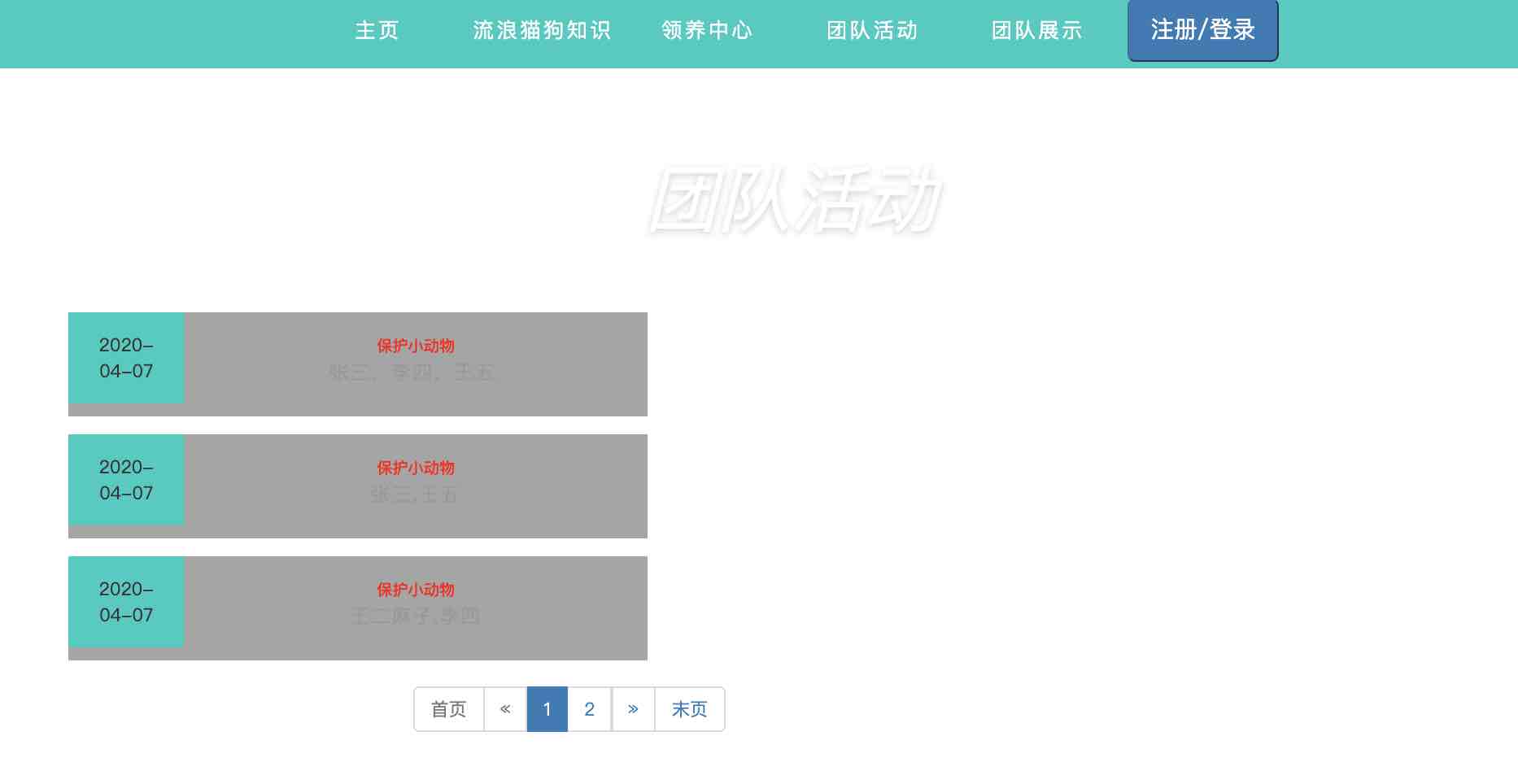
Task: Open the 主页 navigation item
Action: pyautogui.click(x=377, y=31)
